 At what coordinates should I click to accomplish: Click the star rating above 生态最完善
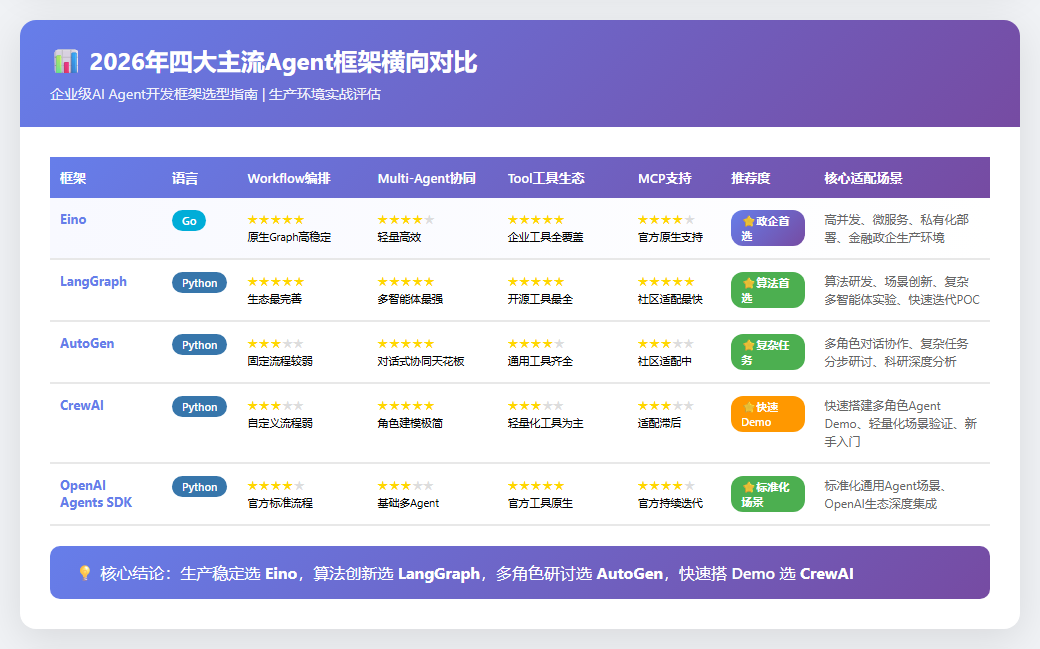point(276,282)
